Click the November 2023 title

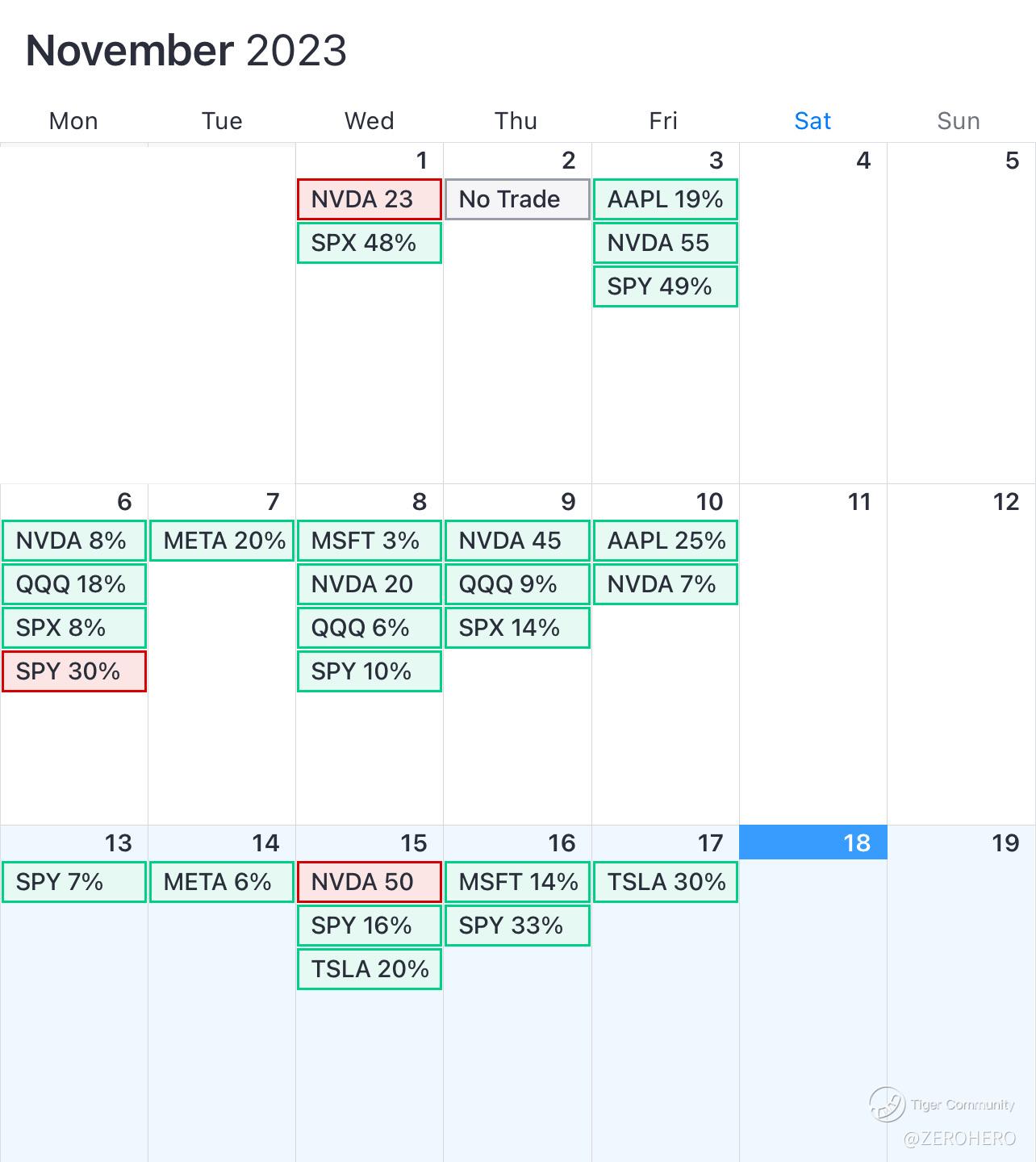coord(186,50)
